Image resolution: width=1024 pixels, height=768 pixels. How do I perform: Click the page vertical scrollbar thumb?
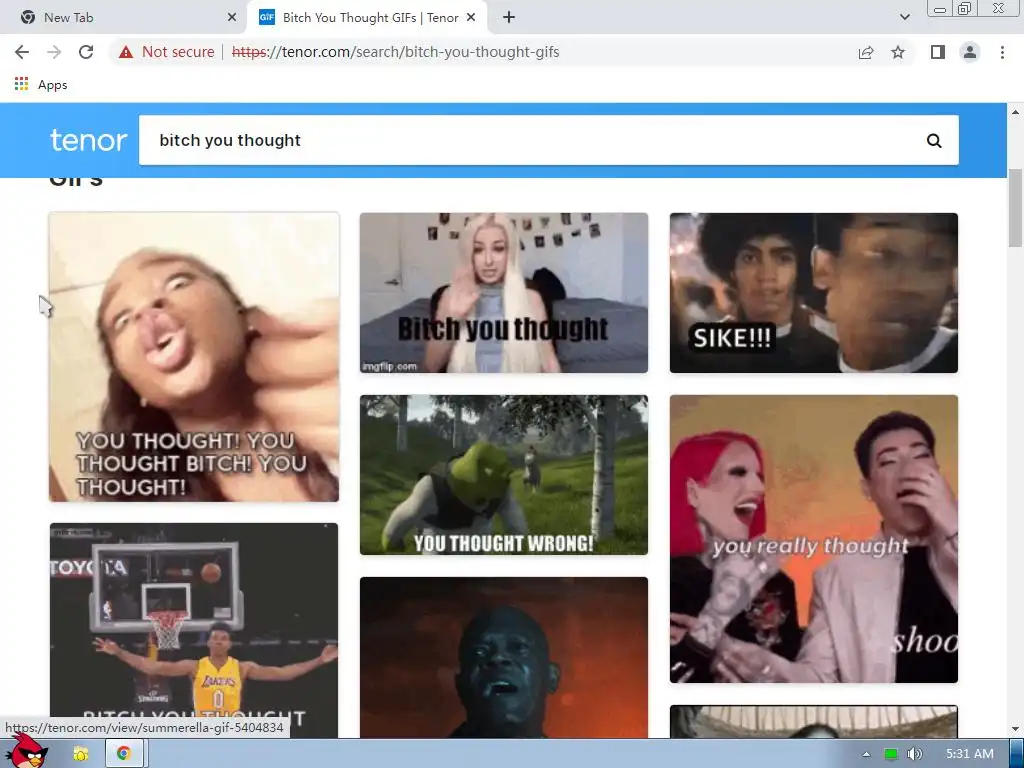[1015, 208]
